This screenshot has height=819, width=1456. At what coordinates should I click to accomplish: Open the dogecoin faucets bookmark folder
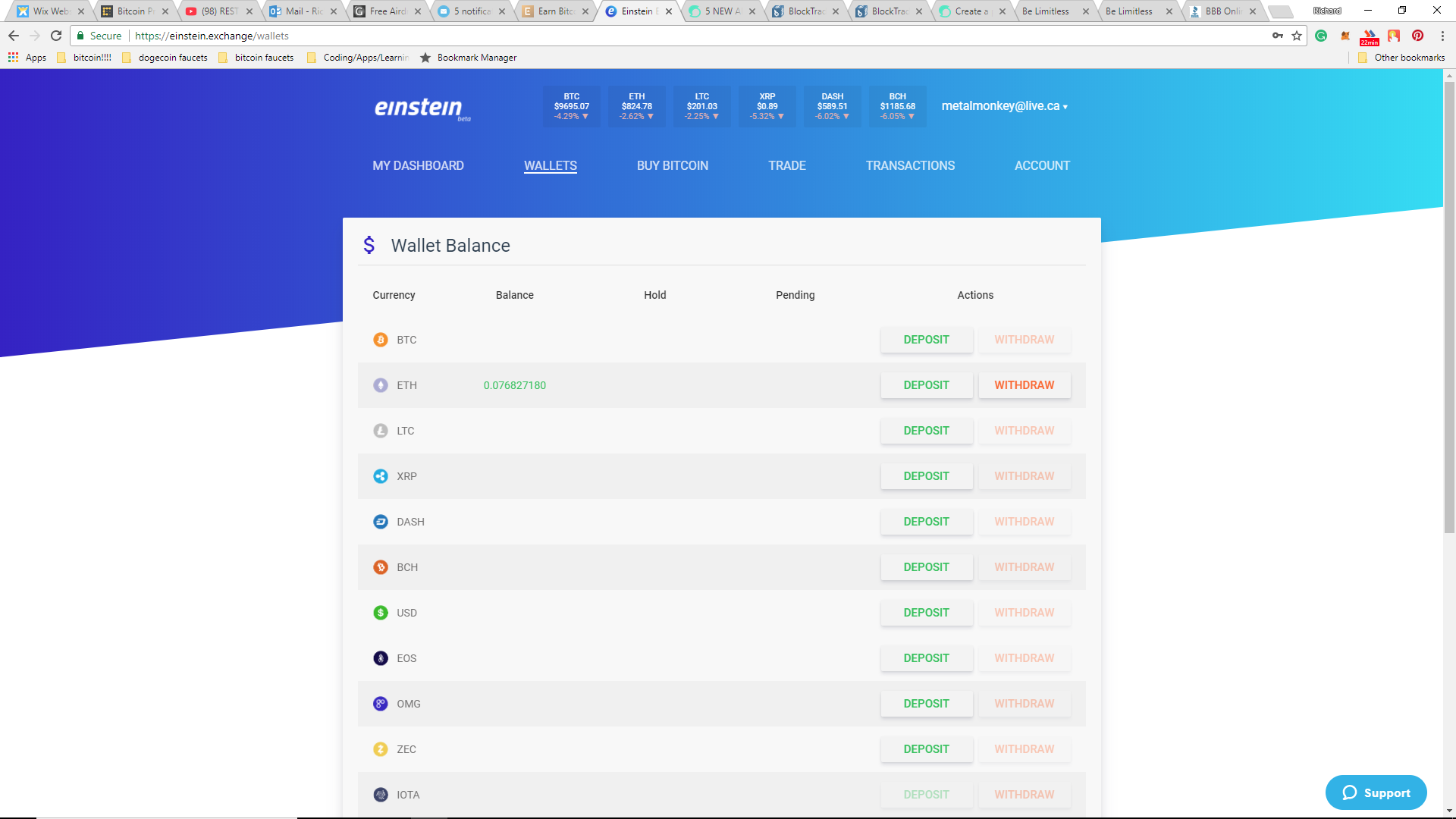point(165,58)
